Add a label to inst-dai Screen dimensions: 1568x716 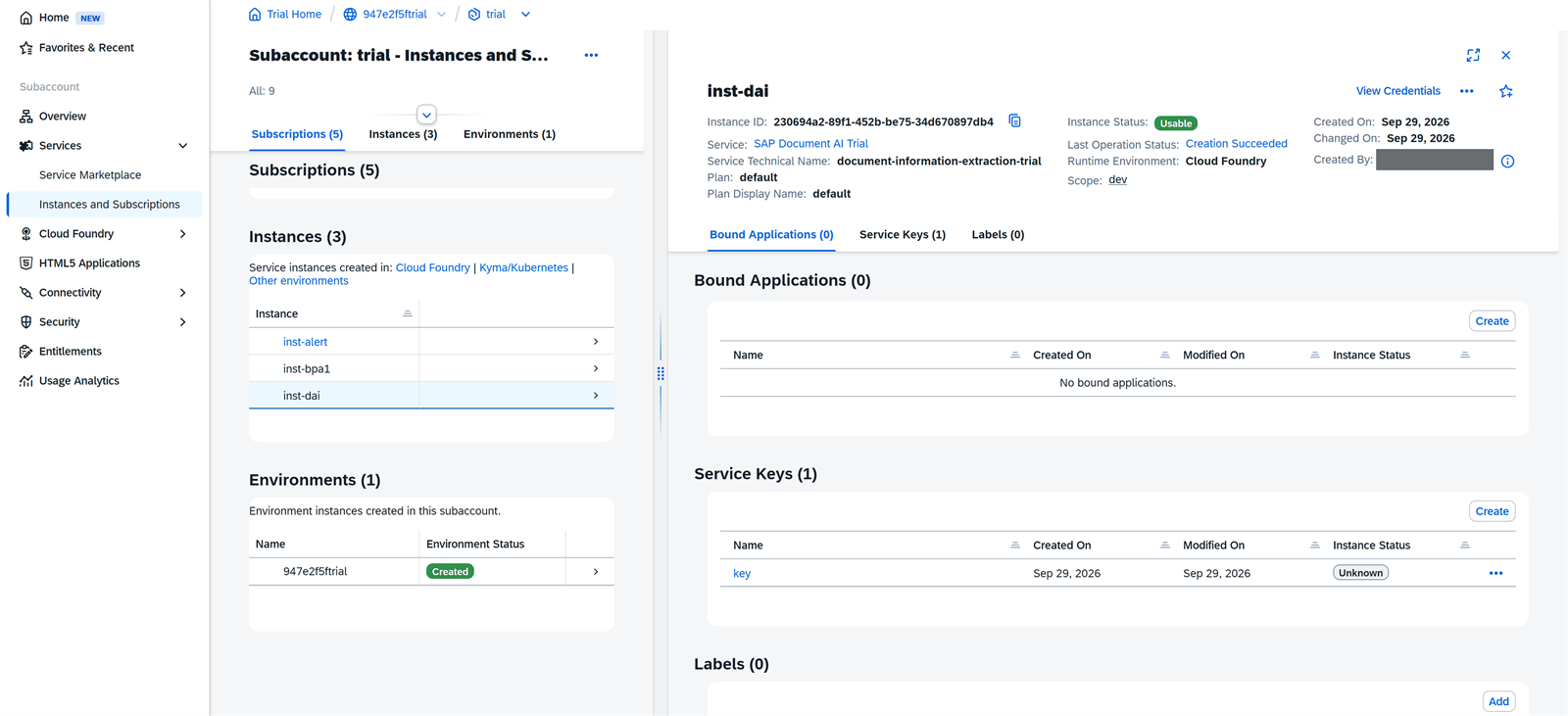pos(1498,701)
